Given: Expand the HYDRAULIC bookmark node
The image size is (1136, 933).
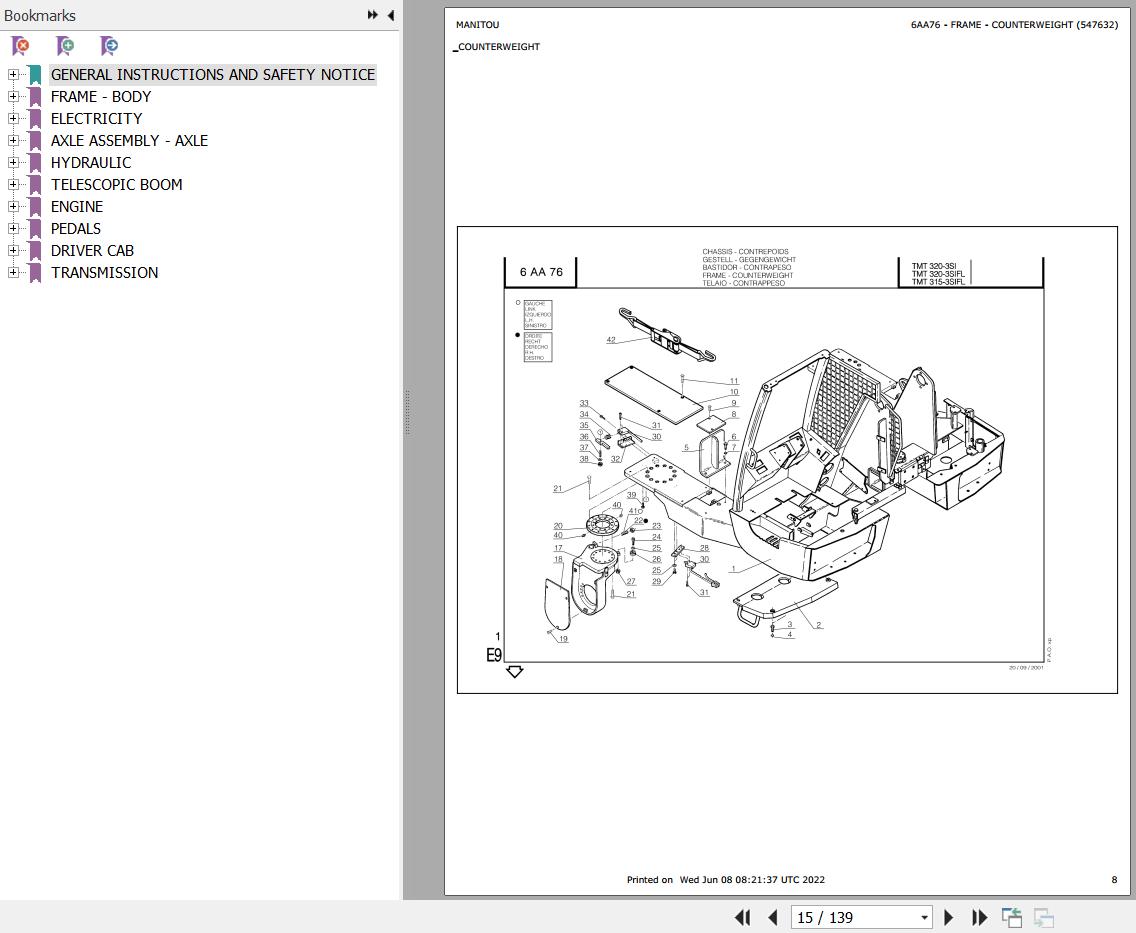Looking at the screenshot, I should point(13,162).
